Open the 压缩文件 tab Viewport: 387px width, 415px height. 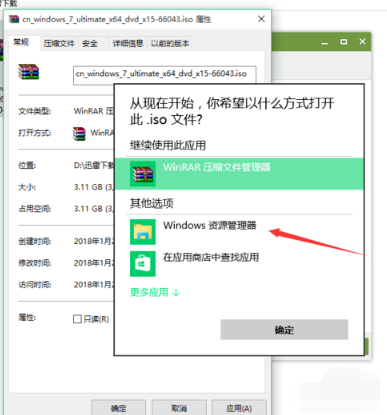[x=59, y=43]
